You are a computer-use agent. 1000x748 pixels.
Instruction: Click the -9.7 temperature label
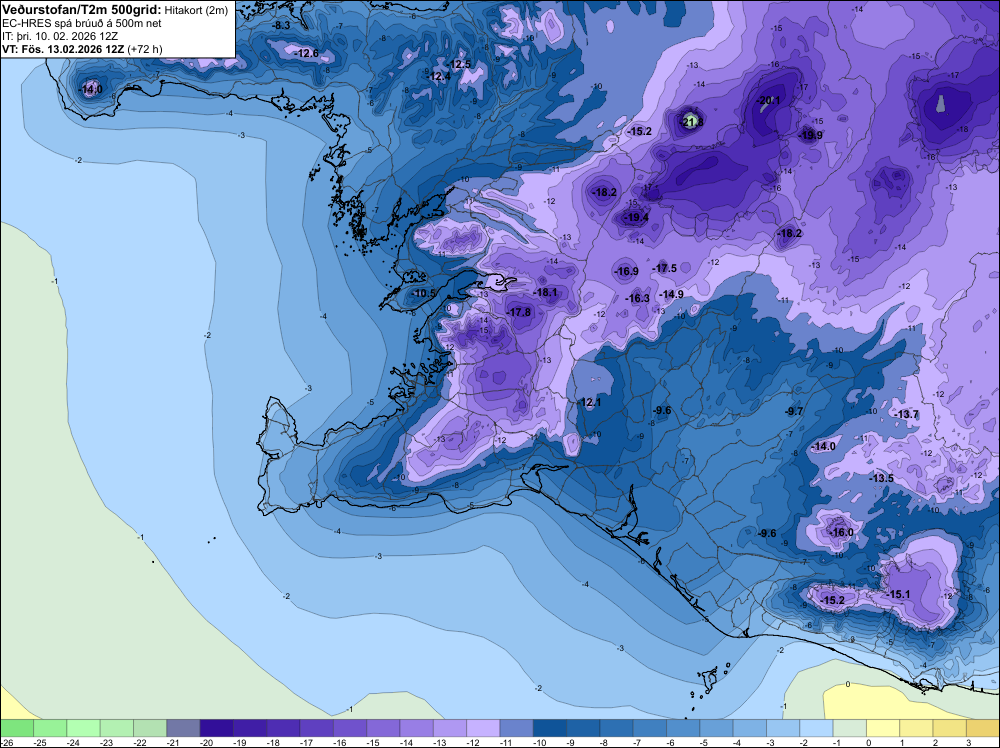pos(794,411)
